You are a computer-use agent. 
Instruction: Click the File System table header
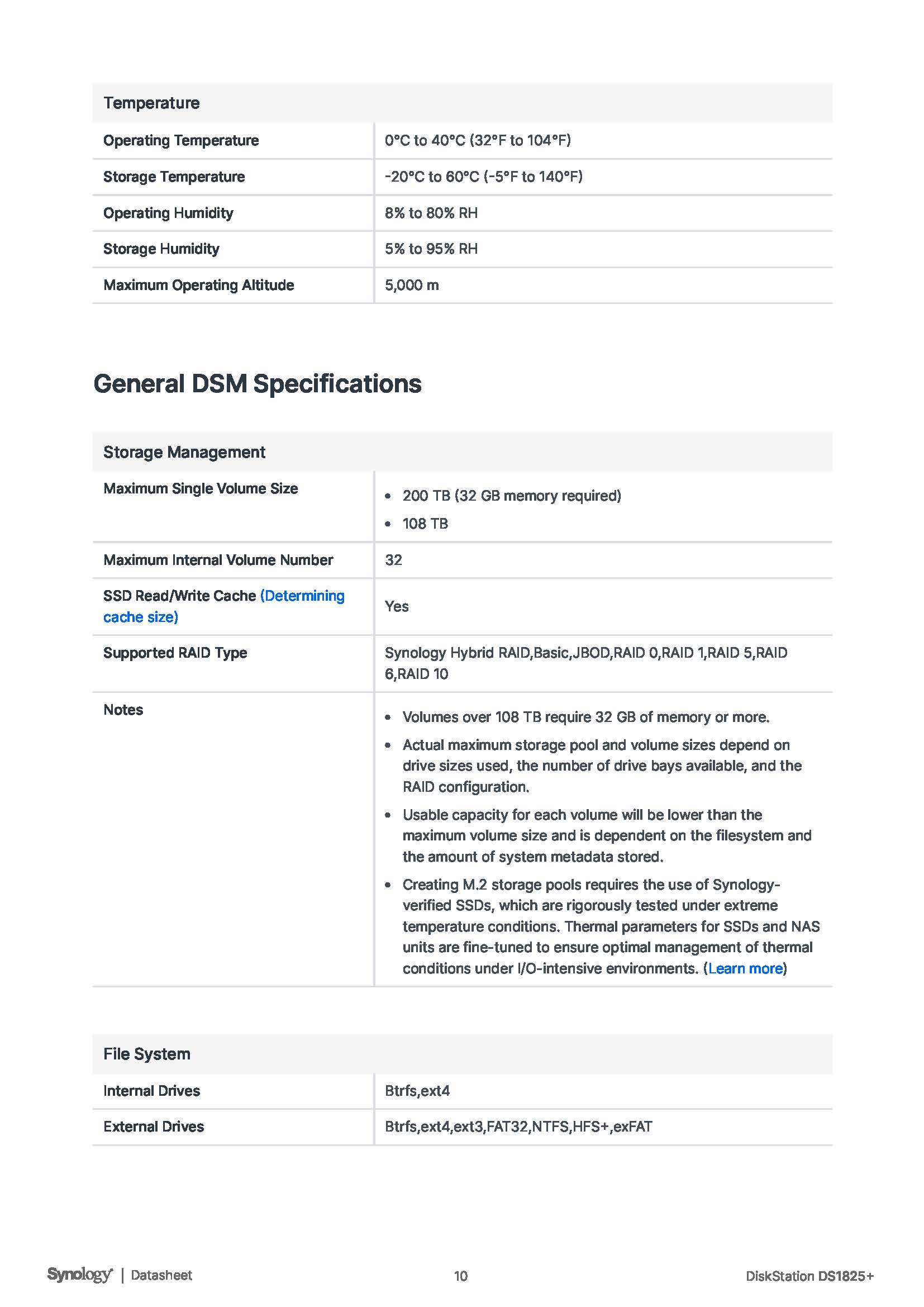click(147, 1054)
